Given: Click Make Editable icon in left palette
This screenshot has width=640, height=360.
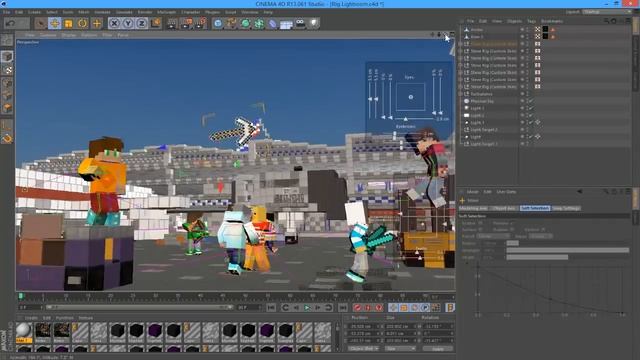Looking at the screenshot, I should click(x=7, y=40).
